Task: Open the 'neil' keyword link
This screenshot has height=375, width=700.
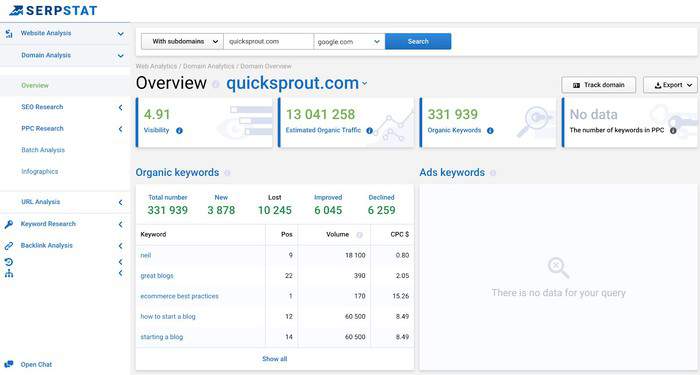Action: point(146,255)
